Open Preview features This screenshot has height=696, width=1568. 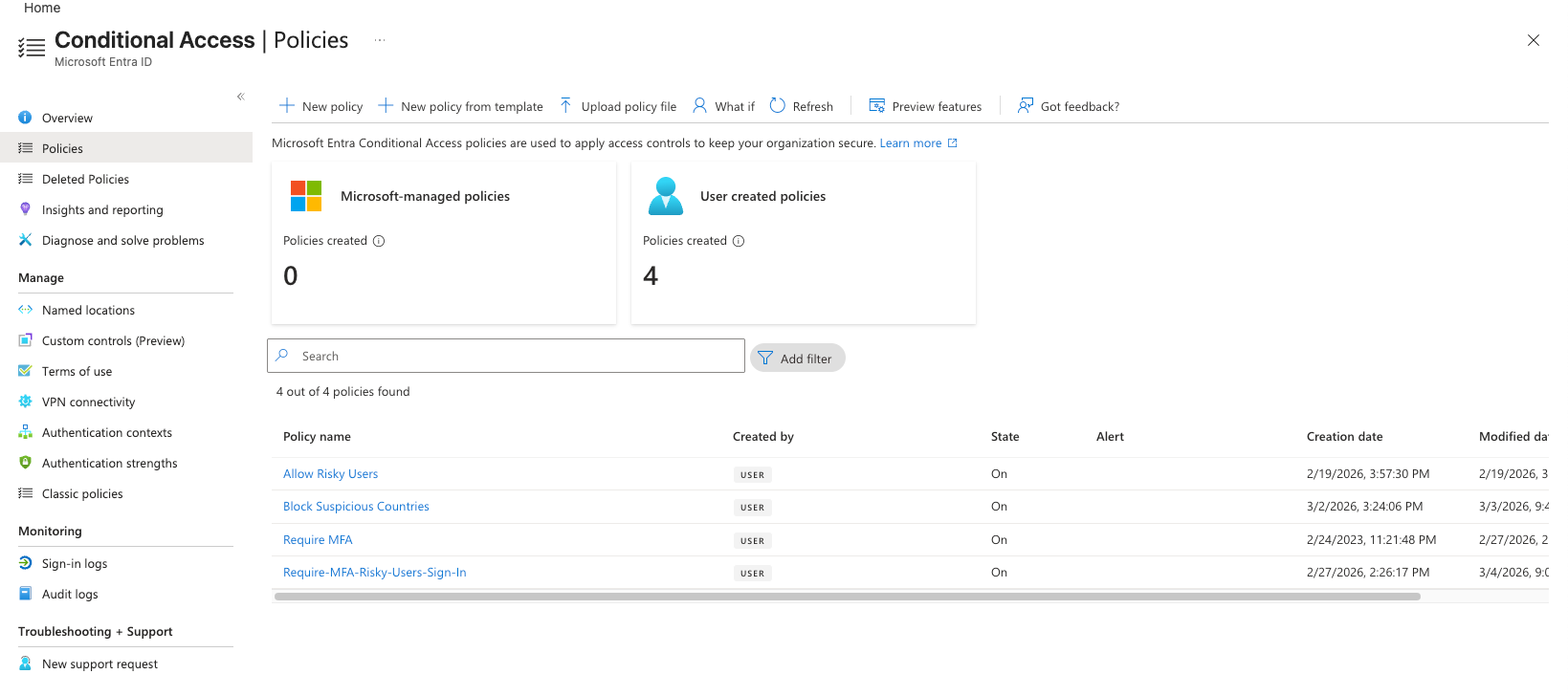925,106
